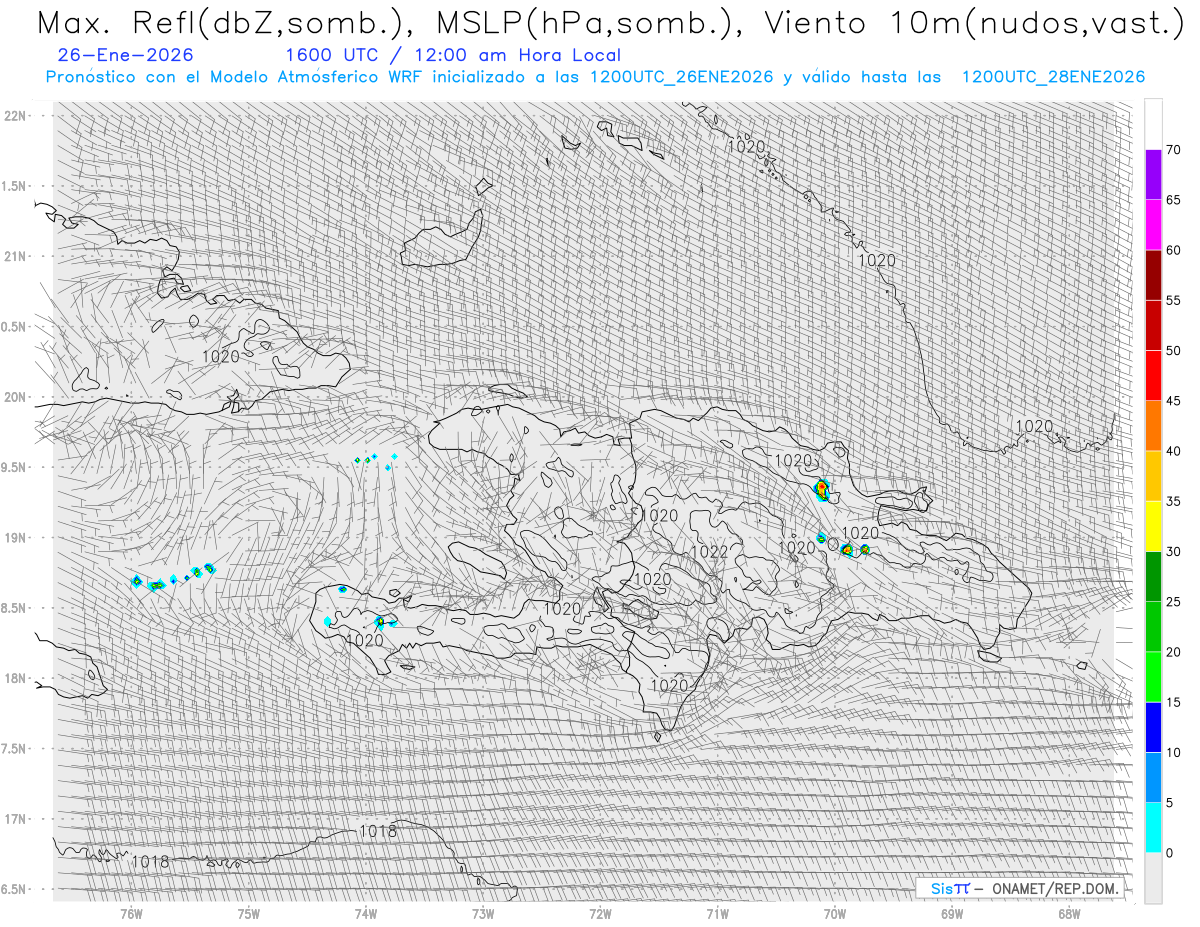Click the colorbar value "40"
Viewport: 1200px width, 927px height.
(1174, 451)
